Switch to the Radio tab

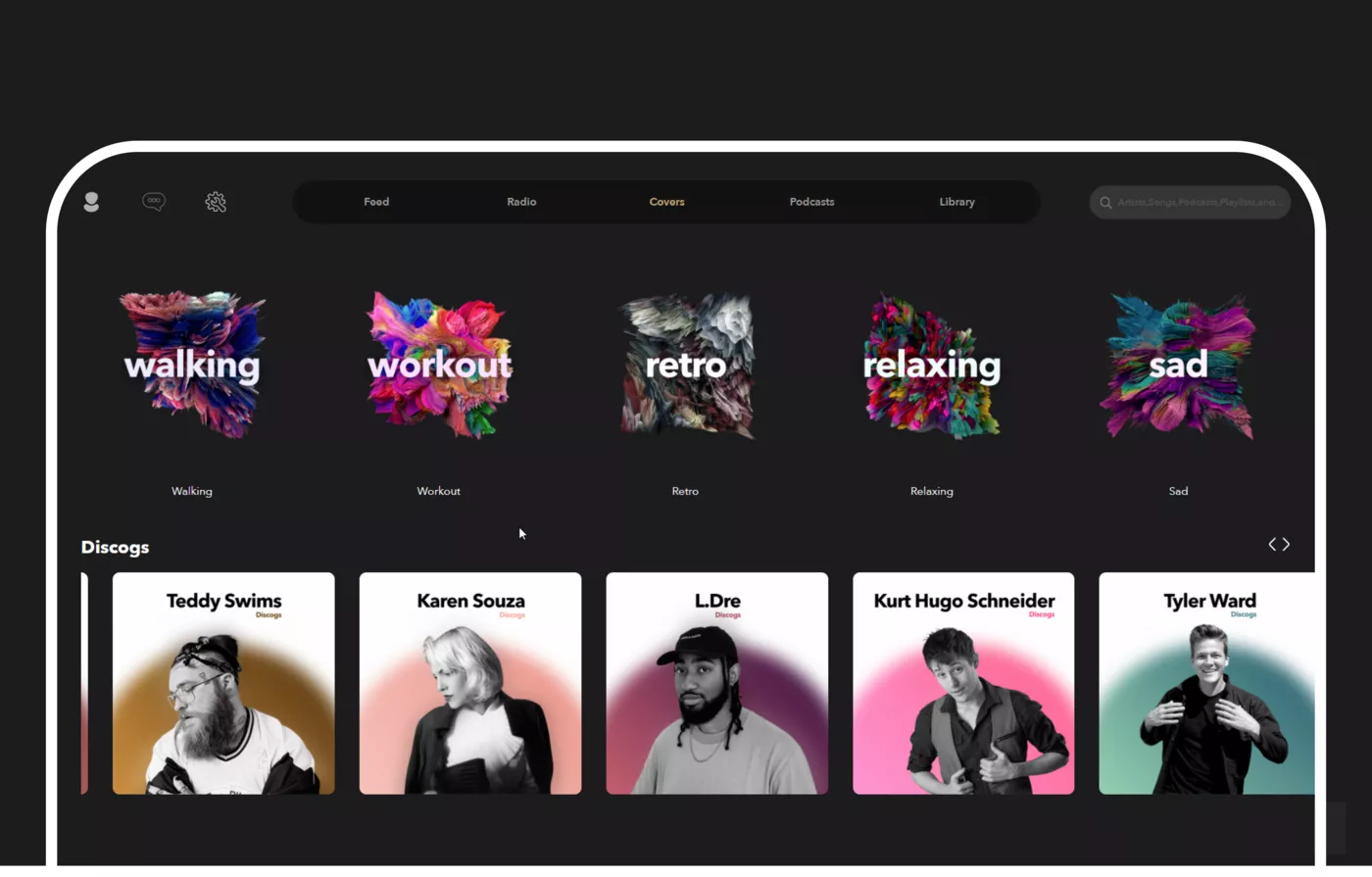point(521,202)
